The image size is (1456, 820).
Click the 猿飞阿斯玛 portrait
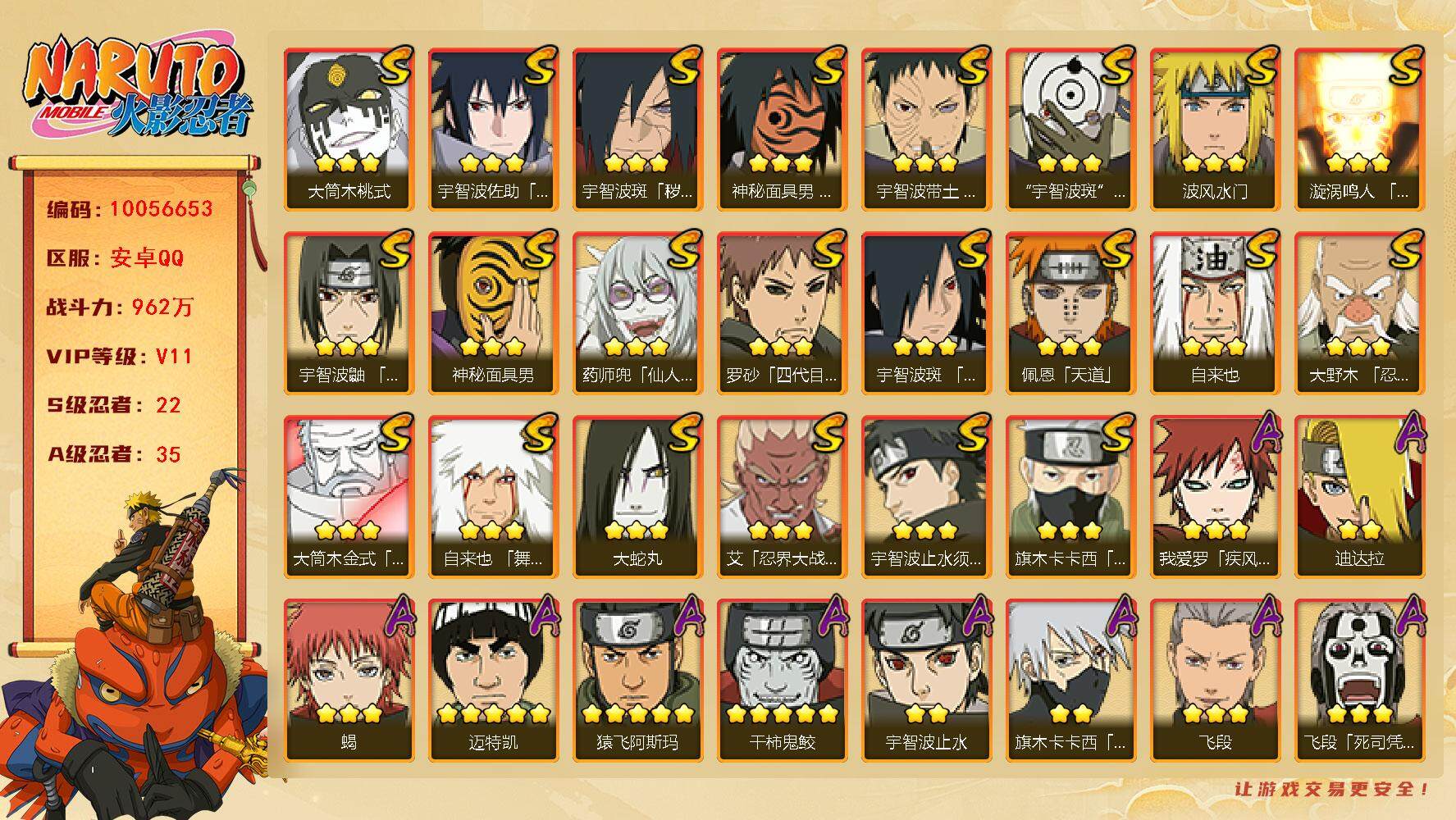(638, 680)
